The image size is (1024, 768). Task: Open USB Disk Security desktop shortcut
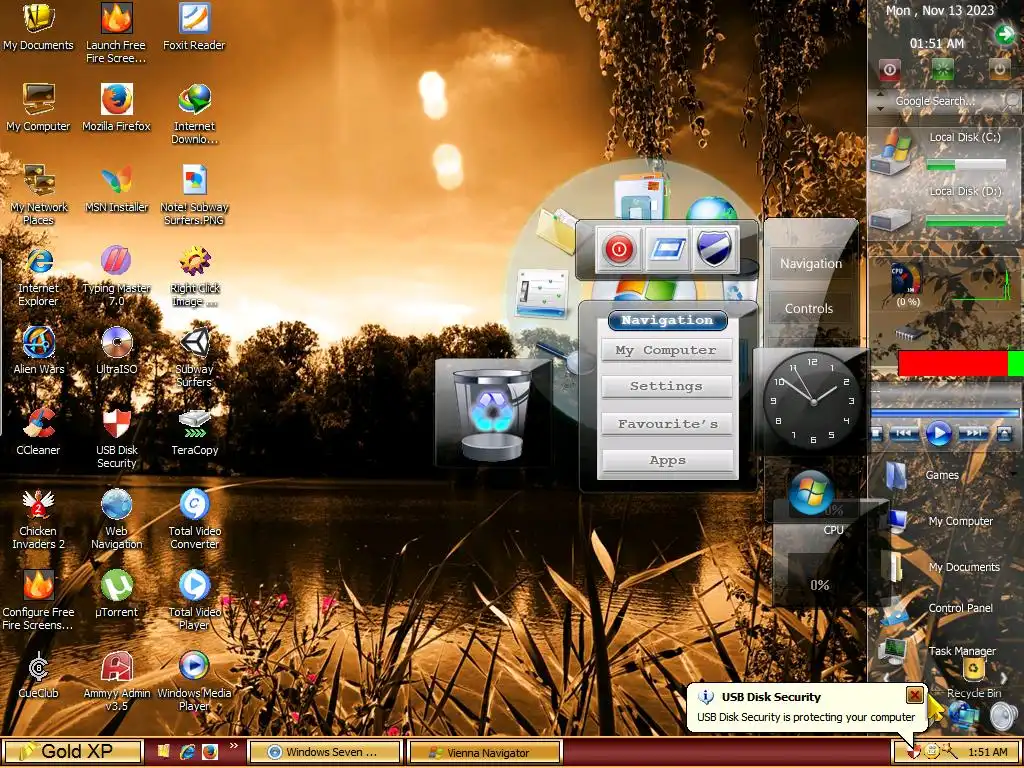click(x=116, y=439)
